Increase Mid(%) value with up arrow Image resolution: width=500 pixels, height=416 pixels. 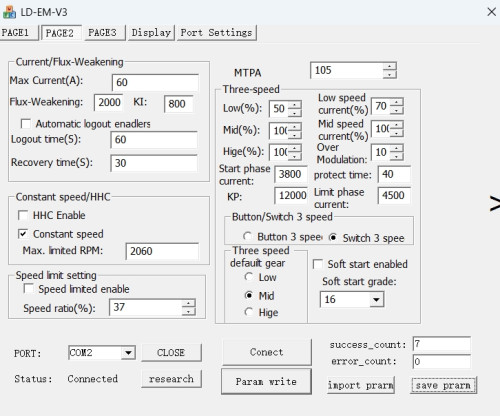295,127
